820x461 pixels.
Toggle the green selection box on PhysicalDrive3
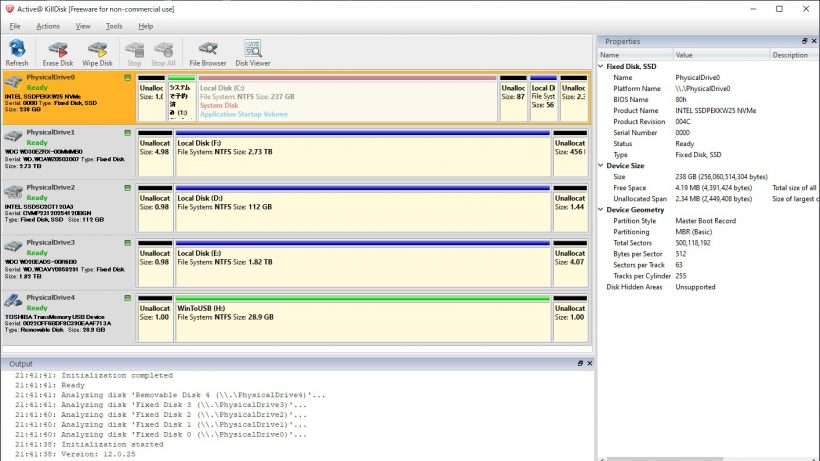coord(128,243)
